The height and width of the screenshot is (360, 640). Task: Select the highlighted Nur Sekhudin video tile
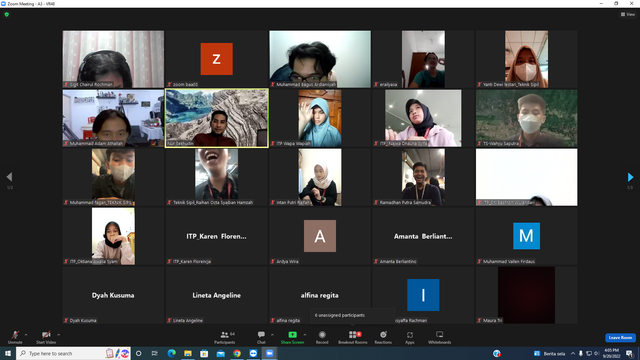click(216, 118)
